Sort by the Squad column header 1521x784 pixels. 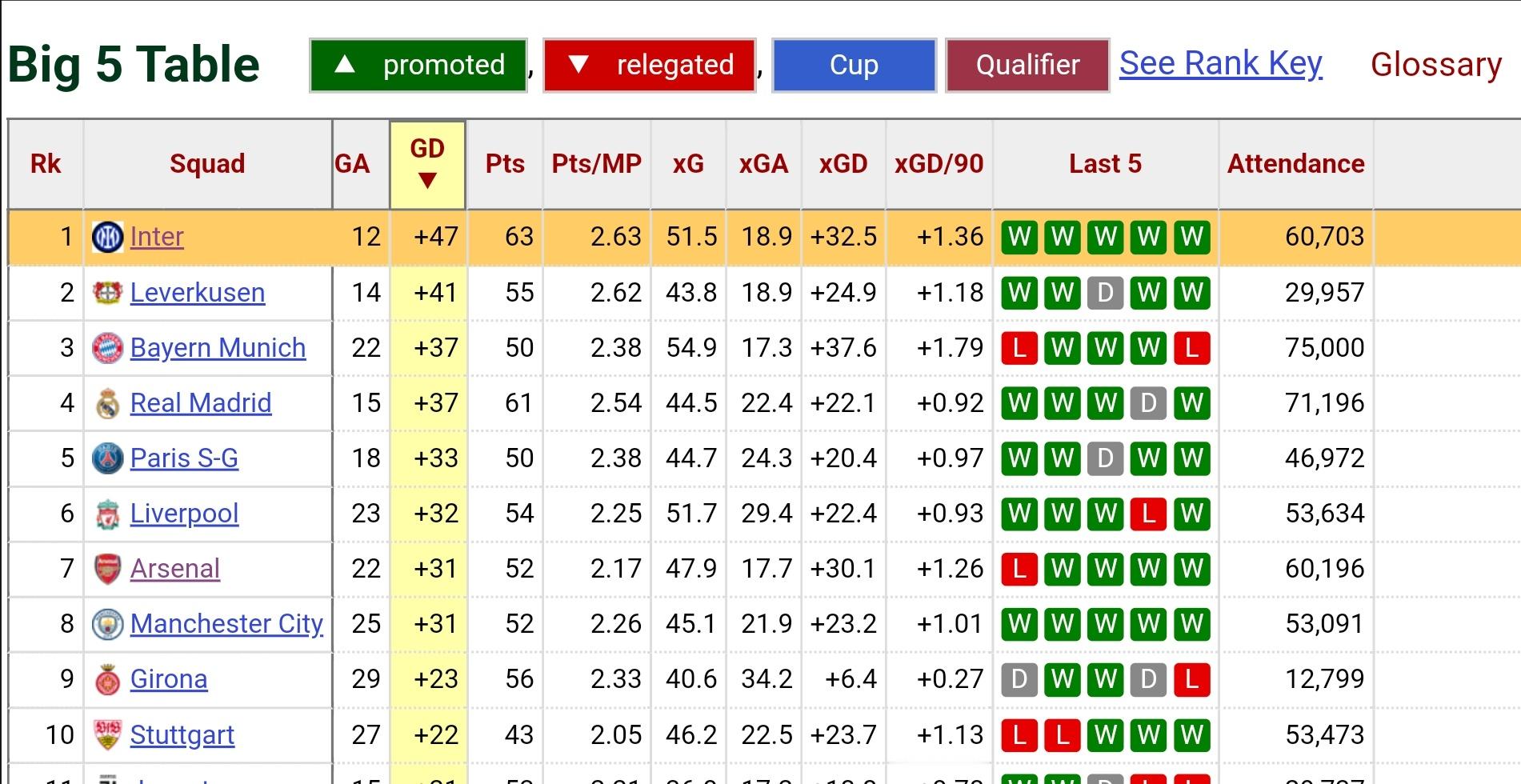point(207,164)
